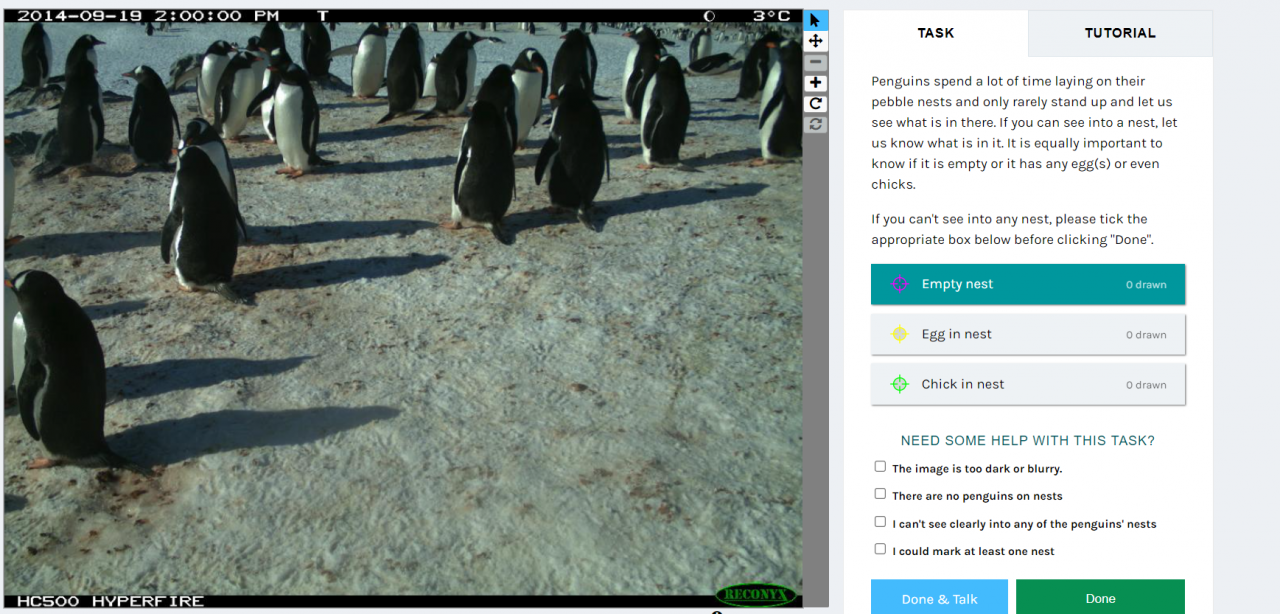Click the rotate image icon
Screen dimensions: 1280x614
point(816,103)
